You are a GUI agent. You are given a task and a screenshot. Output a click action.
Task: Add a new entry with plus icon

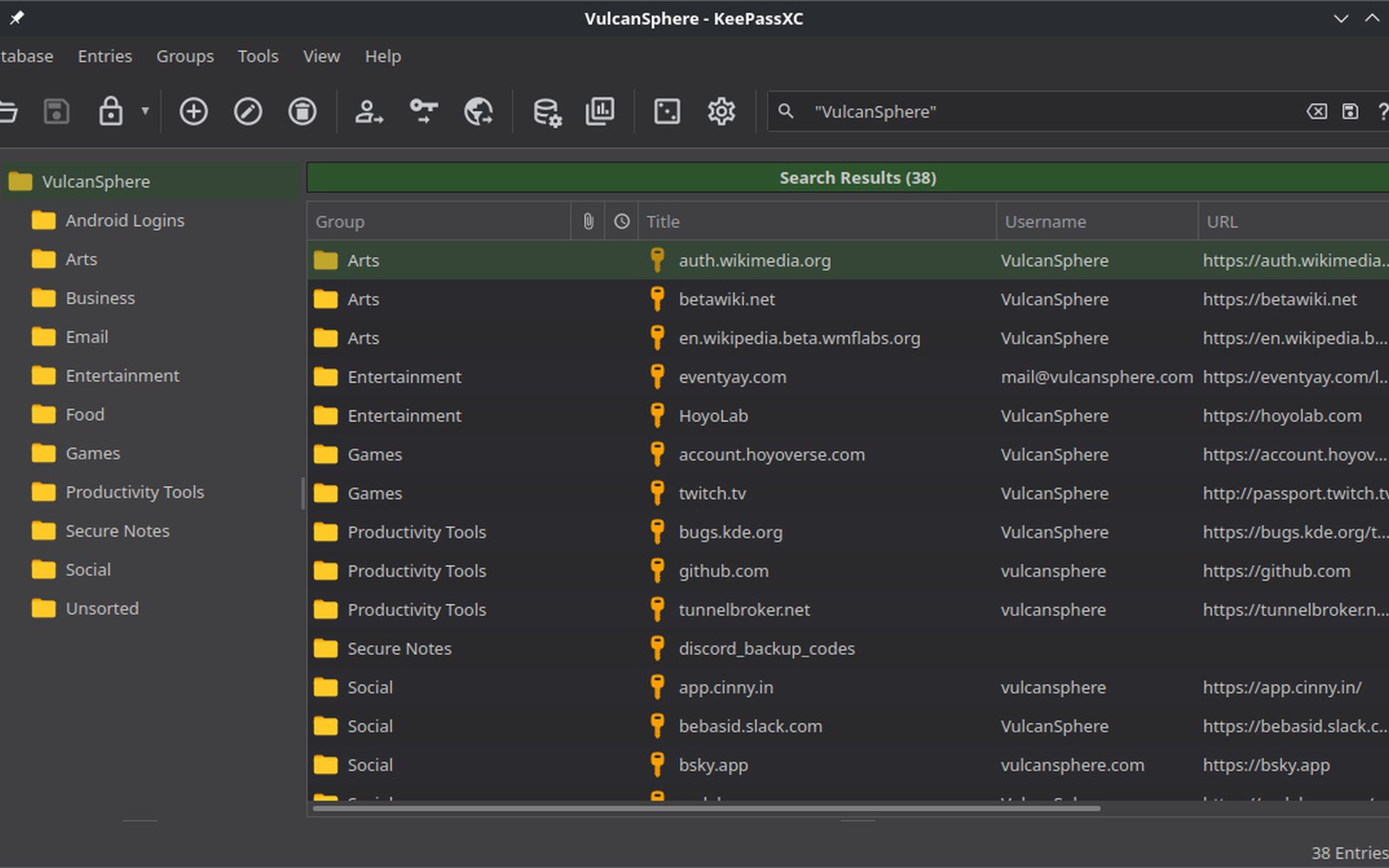(194, 111)
